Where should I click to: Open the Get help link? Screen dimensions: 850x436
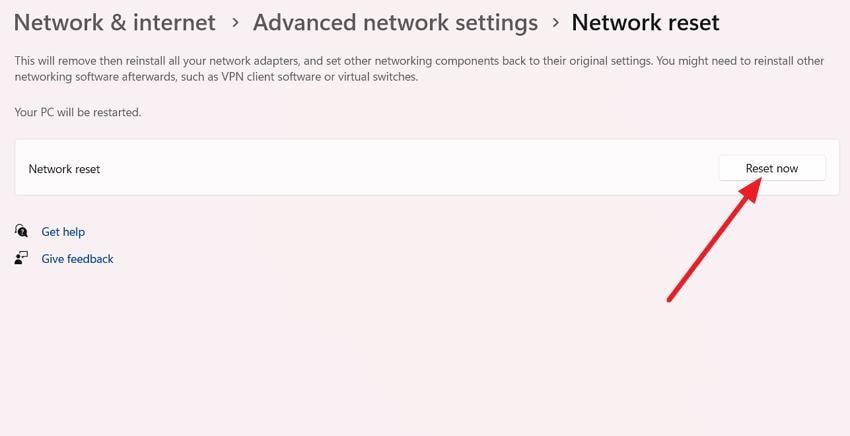tap(63, 232)
